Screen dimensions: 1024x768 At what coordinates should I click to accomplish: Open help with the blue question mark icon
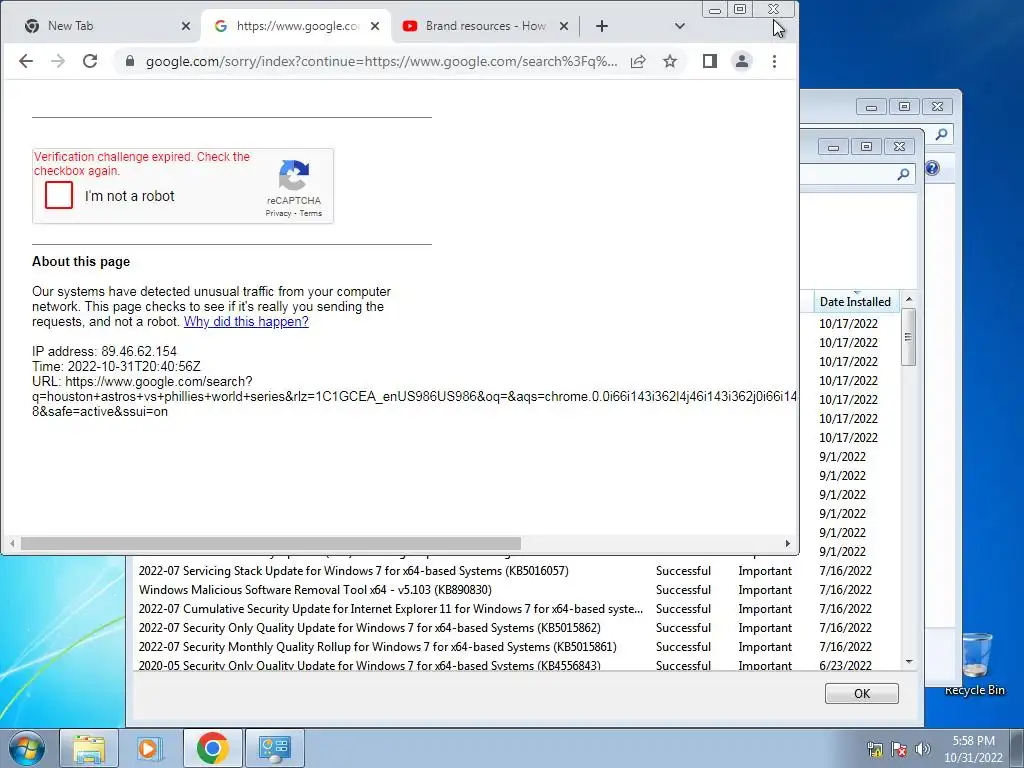(933, 168)
